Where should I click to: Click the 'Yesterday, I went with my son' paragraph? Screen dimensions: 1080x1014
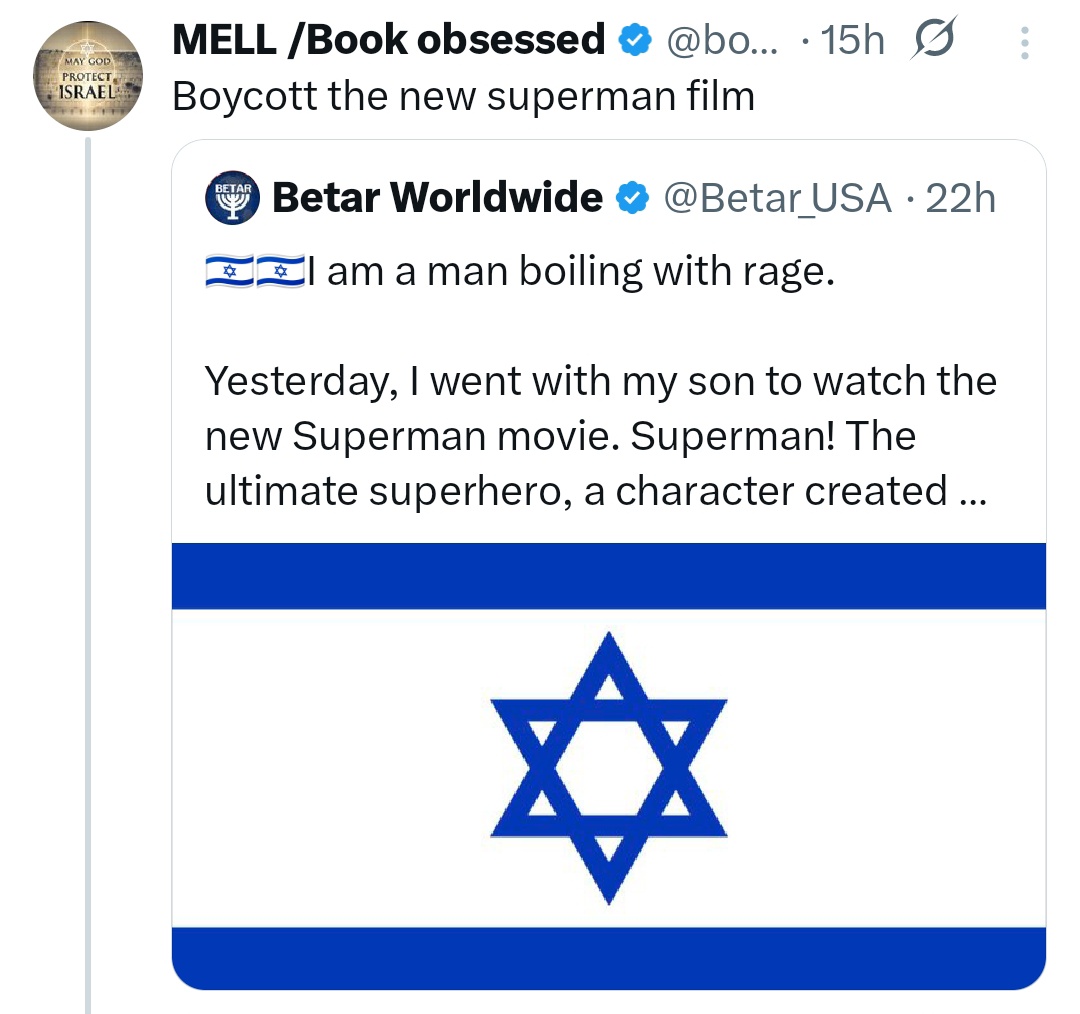click(x=600, y=437)
